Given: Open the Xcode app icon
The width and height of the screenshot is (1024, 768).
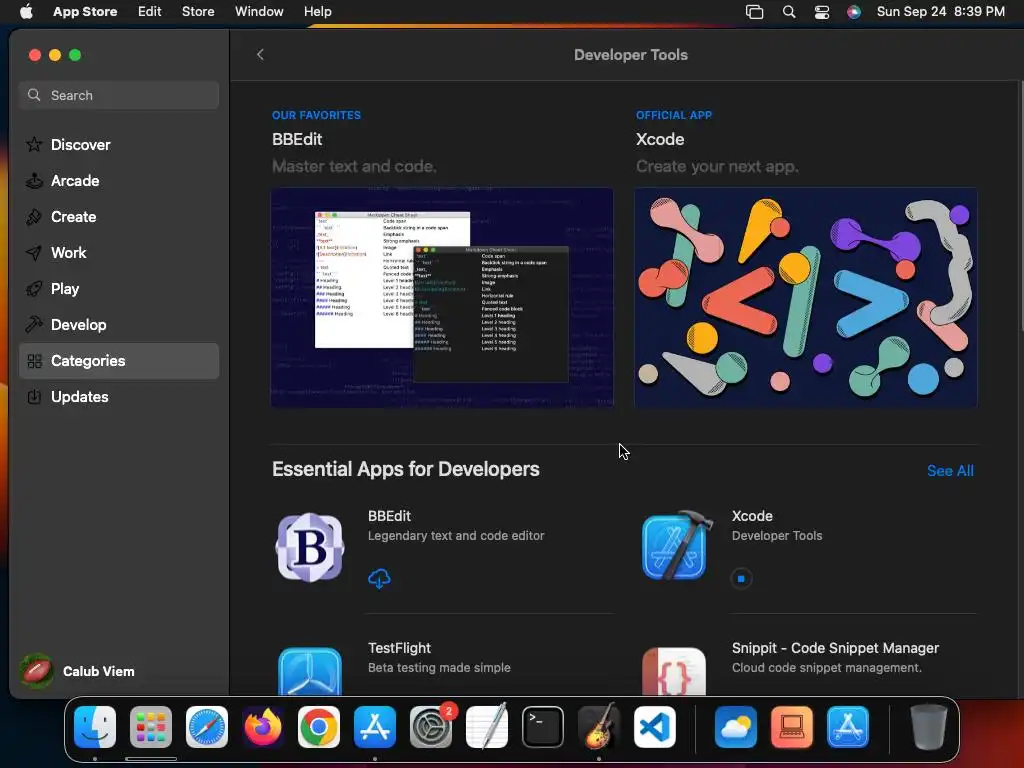Looking at the screenshot, I should (676, 546).
